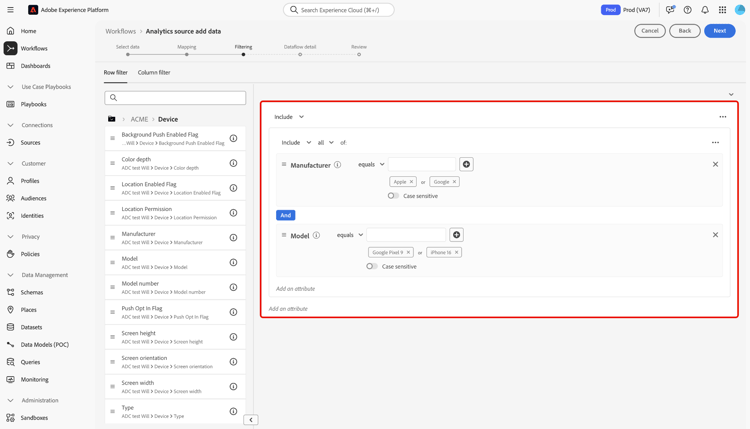Click the folder root breadcrumb icon
Viewport: 750px width, 429px height.
111,119
